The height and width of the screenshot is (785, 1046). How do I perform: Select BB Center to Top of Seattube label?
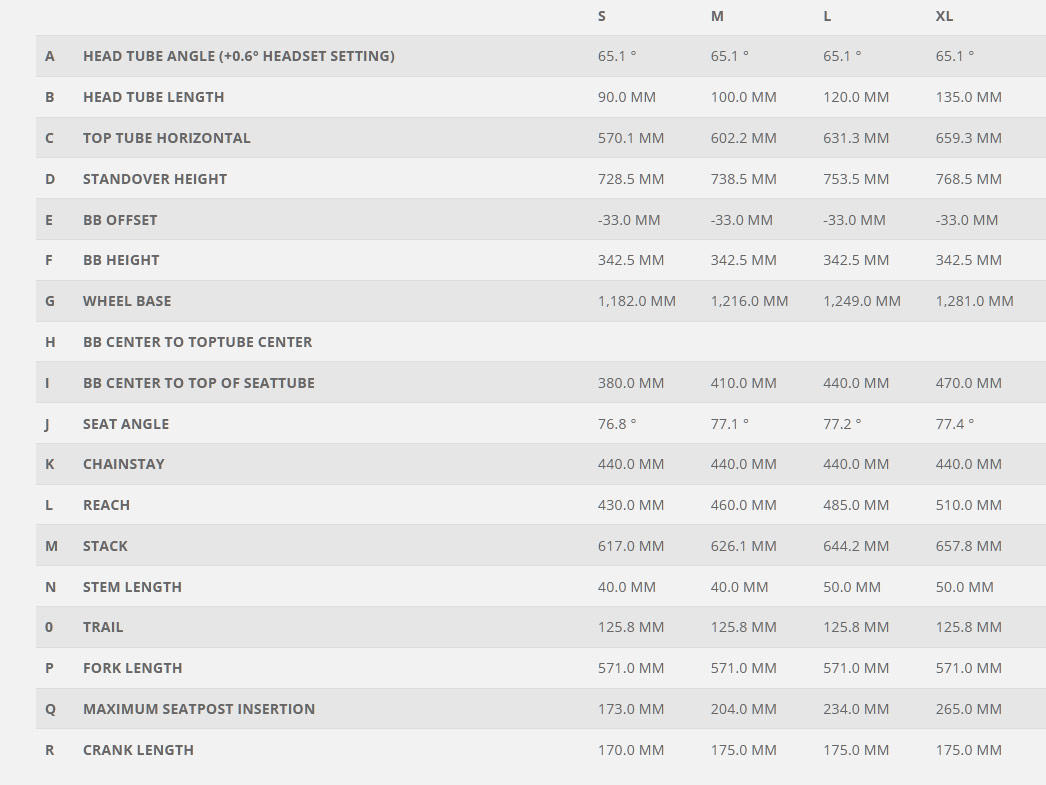[199, 383]
